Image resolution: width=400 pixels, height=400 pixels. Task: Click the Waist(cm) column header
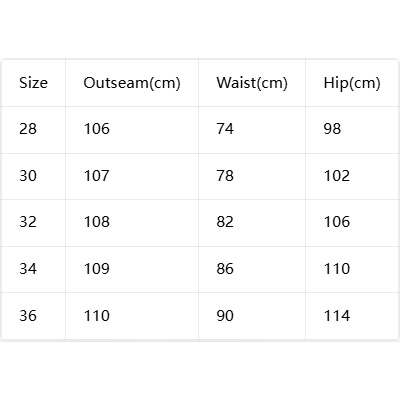pyautogui.click(x=252, y=83)
